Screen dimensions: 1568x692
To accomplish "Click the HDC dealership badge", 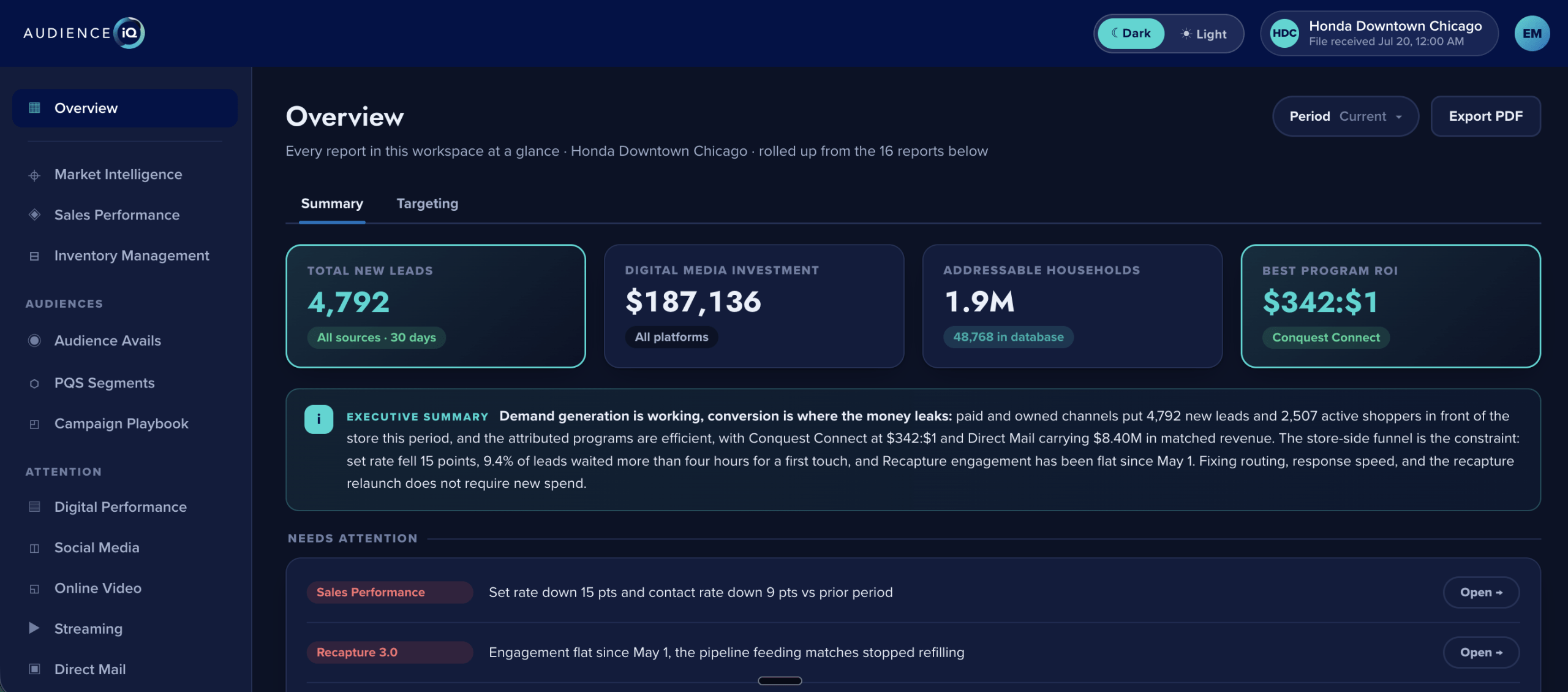I will [x=1284, y=34].
